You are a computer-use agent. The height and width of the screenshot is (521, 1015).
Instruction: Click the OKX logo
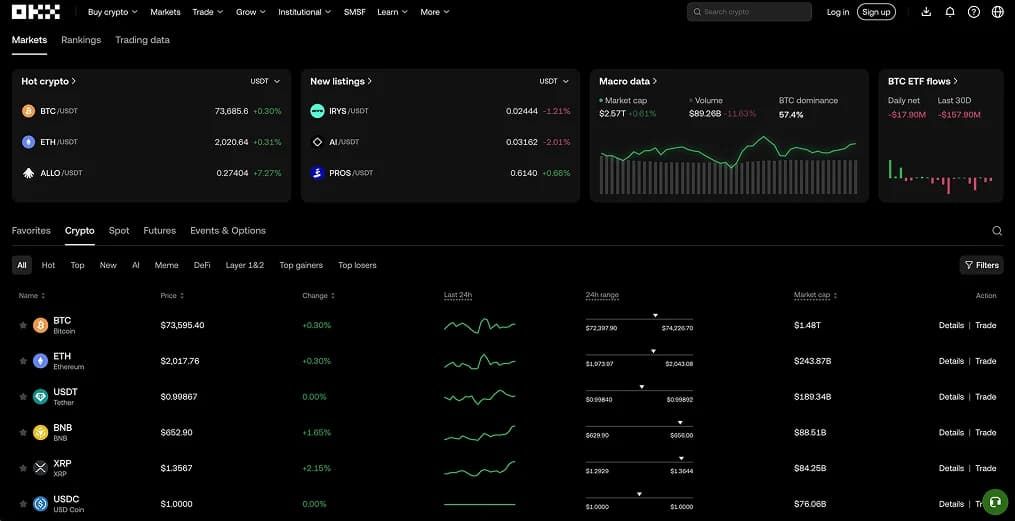coord(36,12)
